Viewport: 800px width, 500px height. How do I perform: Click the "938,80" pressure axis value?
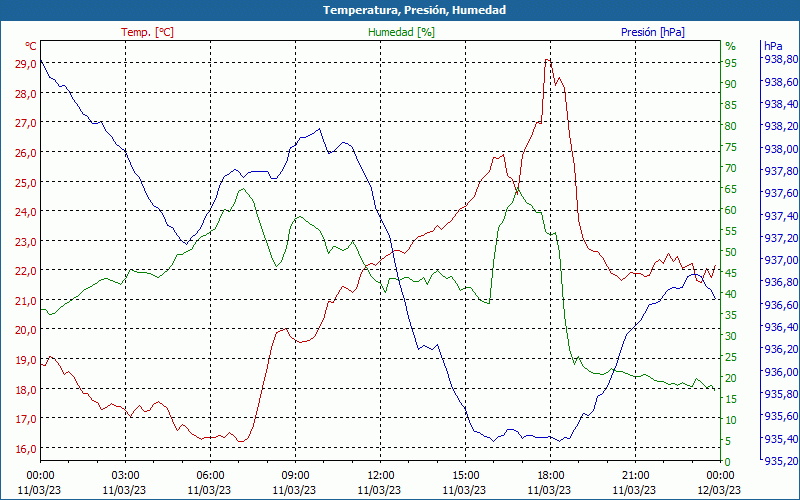[x=781, y=59]
